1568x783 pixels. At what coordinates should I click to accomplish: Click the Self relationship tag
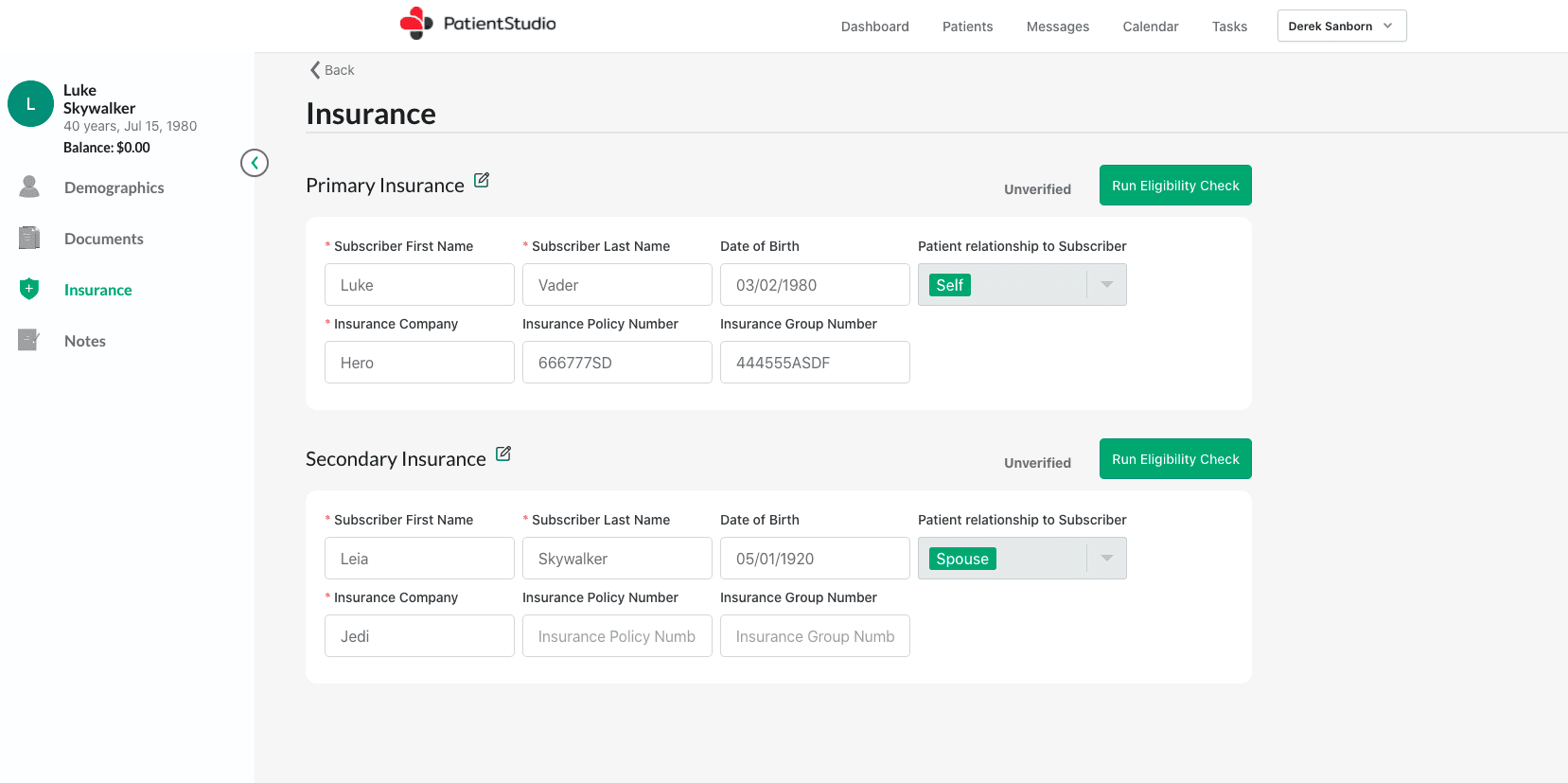click(950, 285)
